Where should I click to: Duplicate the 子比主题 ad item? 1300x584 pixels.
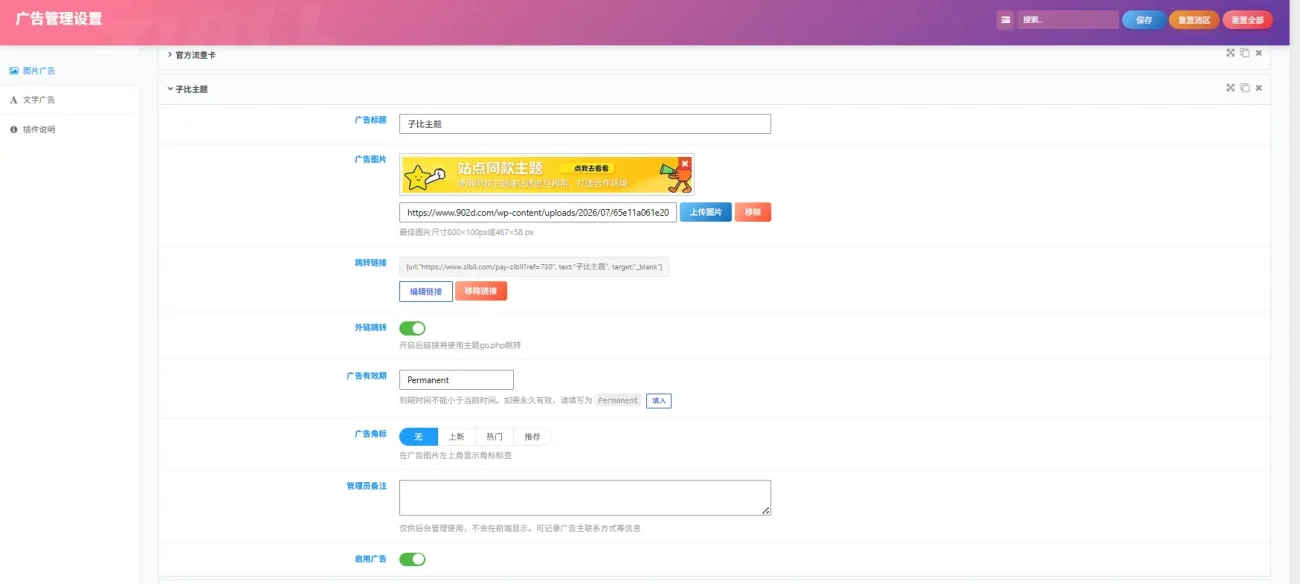1245,88
